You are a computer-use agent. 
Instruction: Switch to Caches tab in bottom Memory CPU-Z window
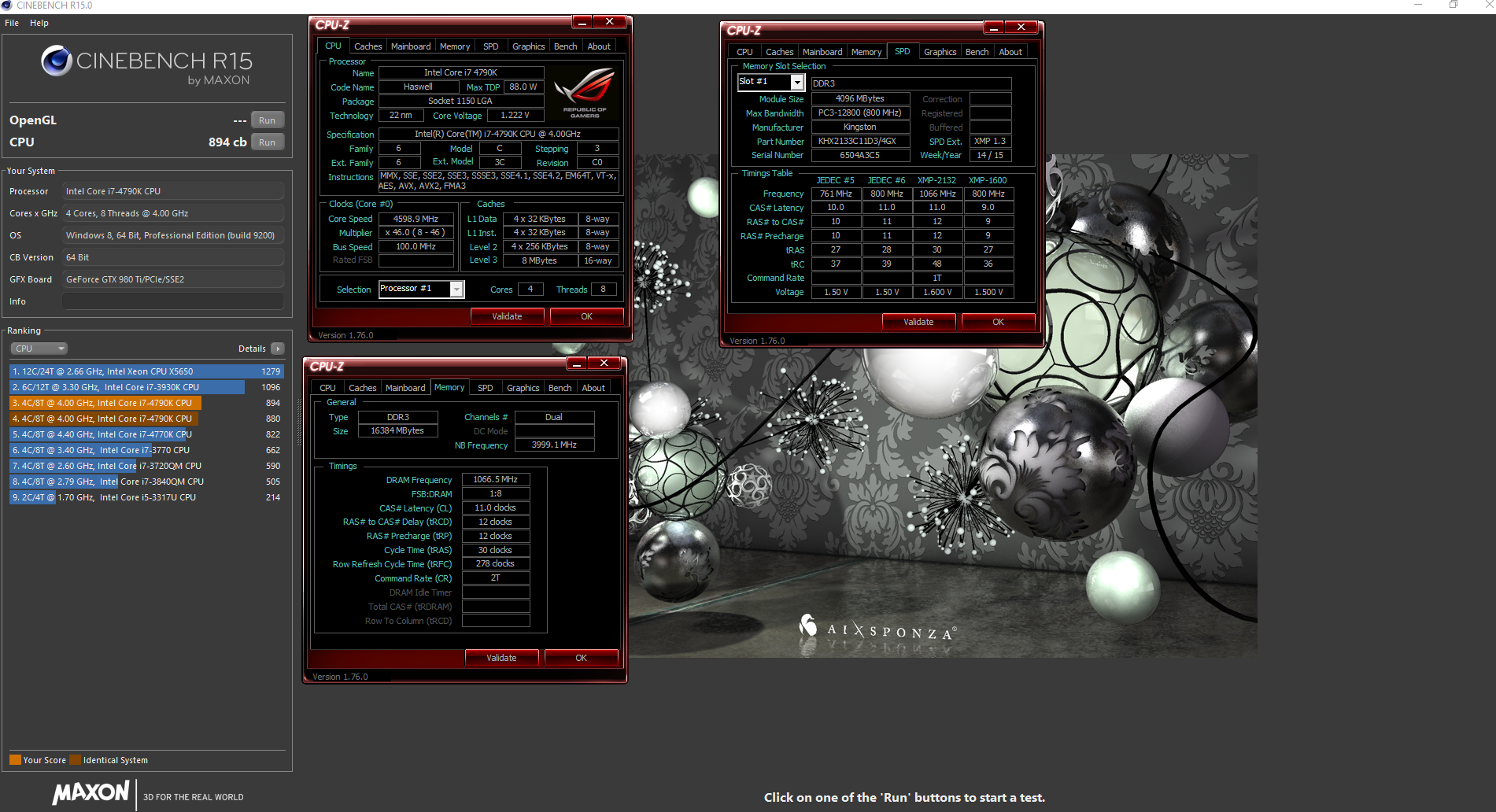[362, 388]
